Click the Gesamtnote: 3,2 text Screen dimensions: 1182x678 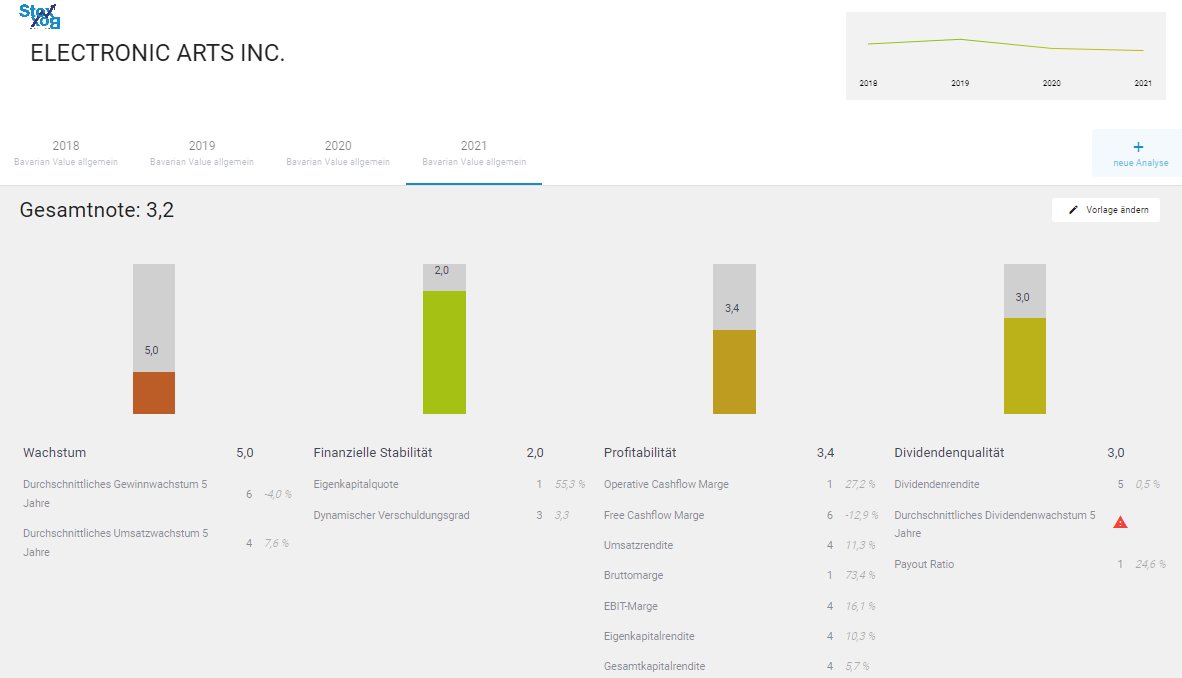tap(96, 210)
